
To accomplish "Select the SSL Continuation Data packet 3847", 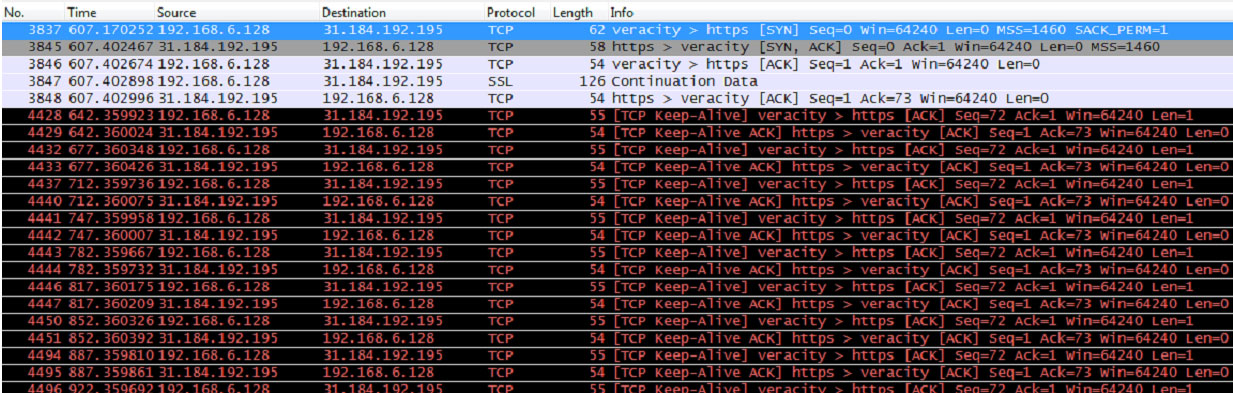I will pyautogui.click(x=616, y=81).
